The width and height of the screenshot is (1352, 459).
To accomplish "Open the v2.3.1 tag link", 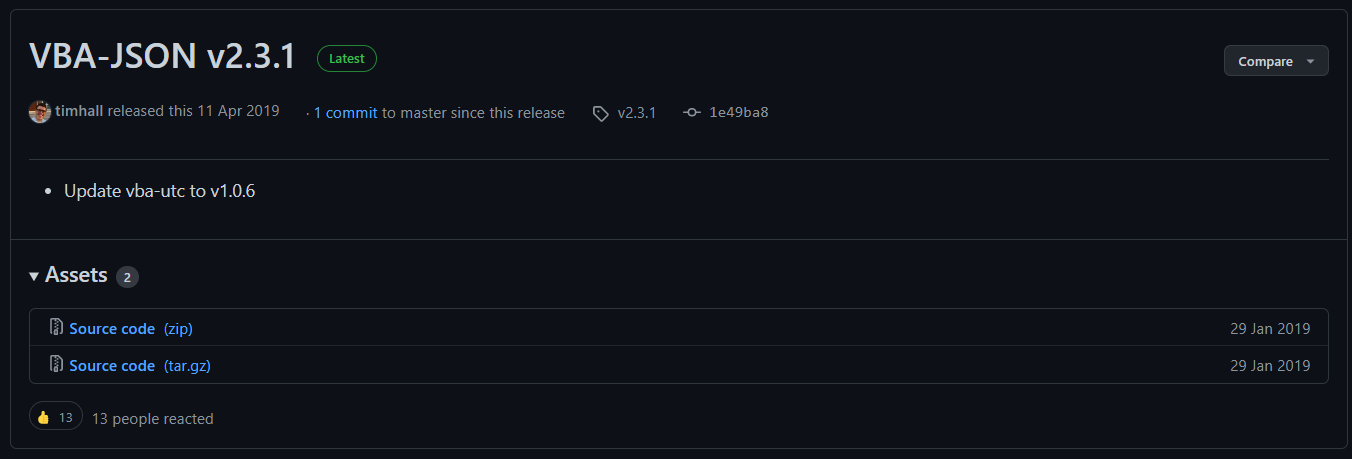I will (x=636, y=113).
